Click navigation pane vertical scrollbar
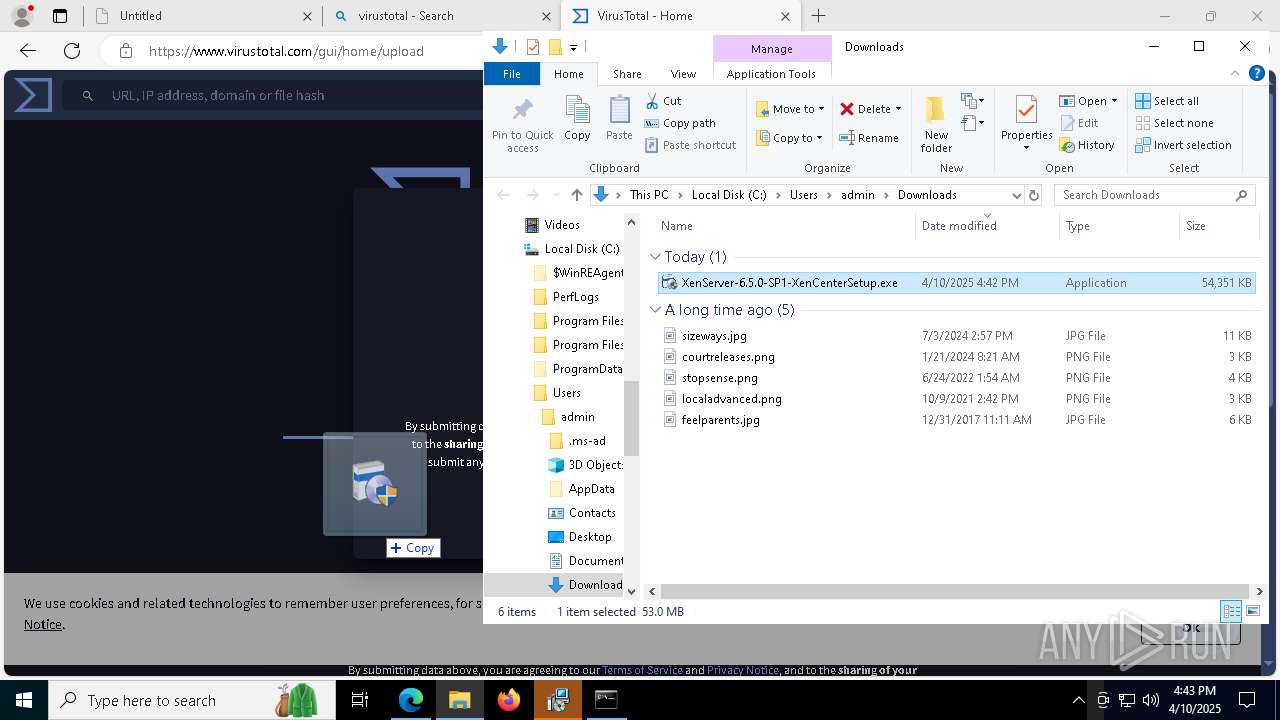Viewport: 1280px width, 720px height. pos(631,418)
